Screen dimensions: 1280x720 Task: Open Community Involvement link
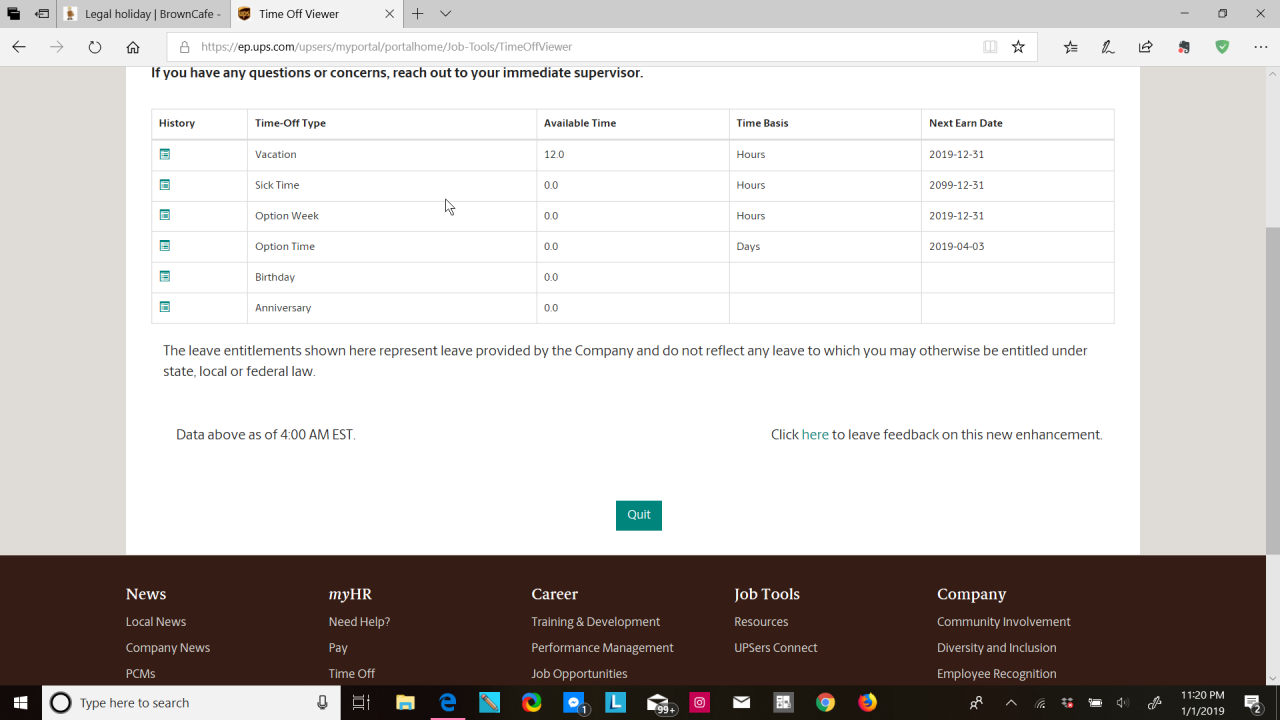click(1003, 622)
